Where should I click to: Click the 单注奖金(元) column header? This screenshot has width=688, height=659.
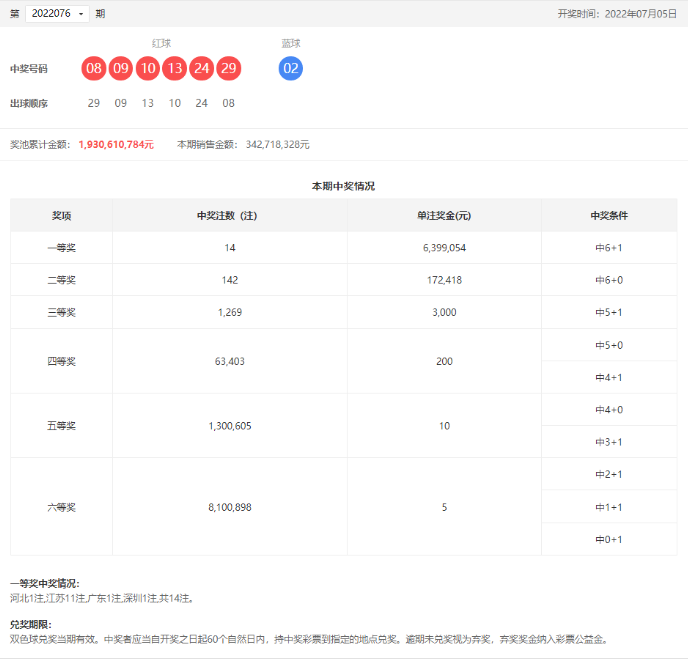coord(444,215)
